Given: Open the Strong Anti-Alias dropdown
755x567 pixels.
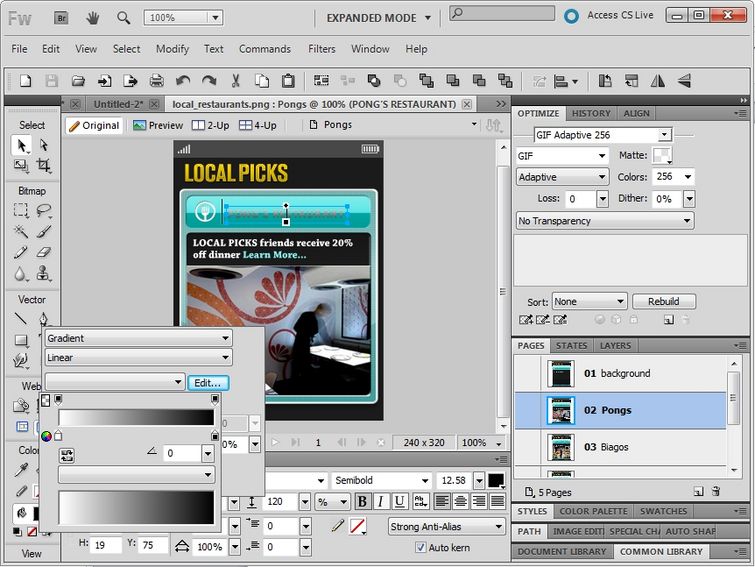Looking at the screenshot, I should [447, 526].
